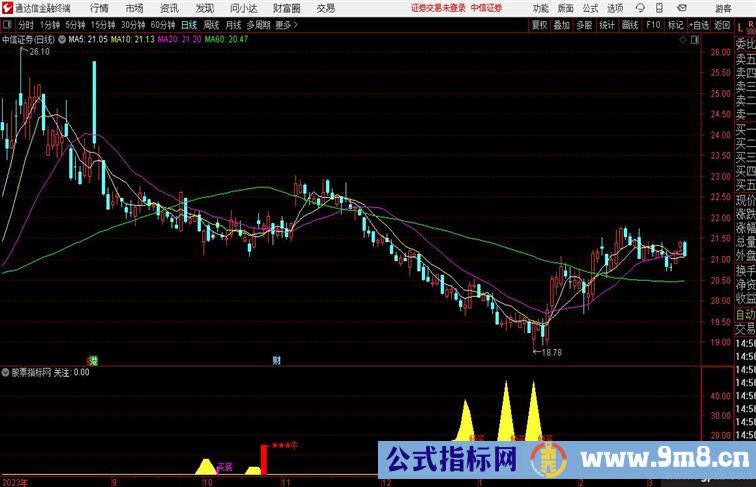Click the 通达信 red logo icon
The height and width of the screenshot is (487, 756).
[x=7, y=7]
